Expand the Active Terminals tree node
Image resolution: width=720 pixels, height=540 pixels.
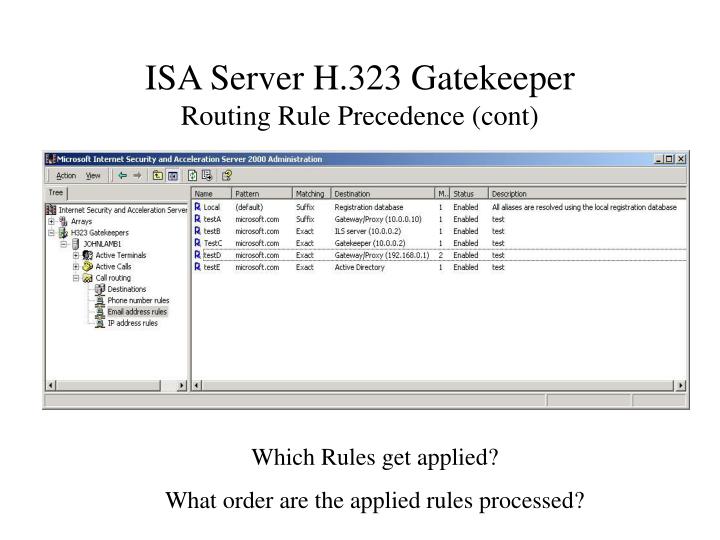[76, 255]
